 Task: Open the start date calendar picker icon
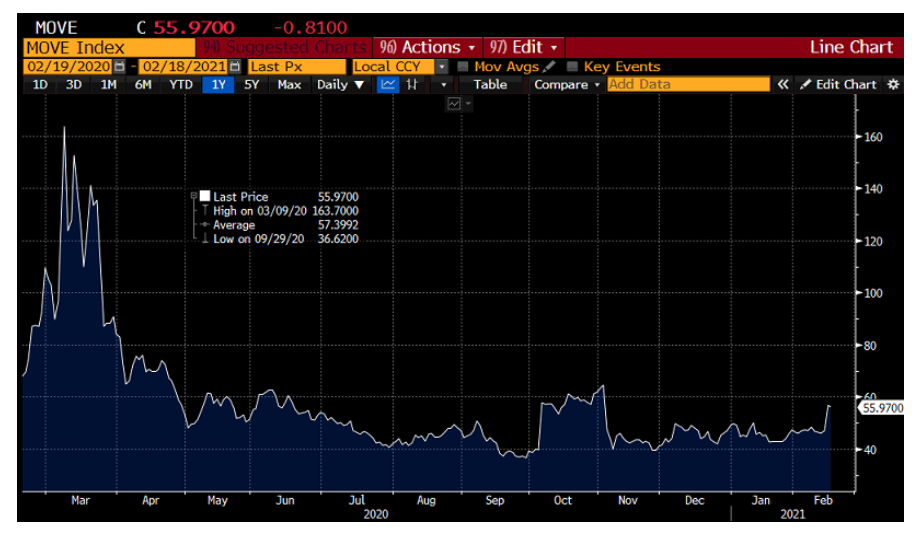[x=120, y=66]
